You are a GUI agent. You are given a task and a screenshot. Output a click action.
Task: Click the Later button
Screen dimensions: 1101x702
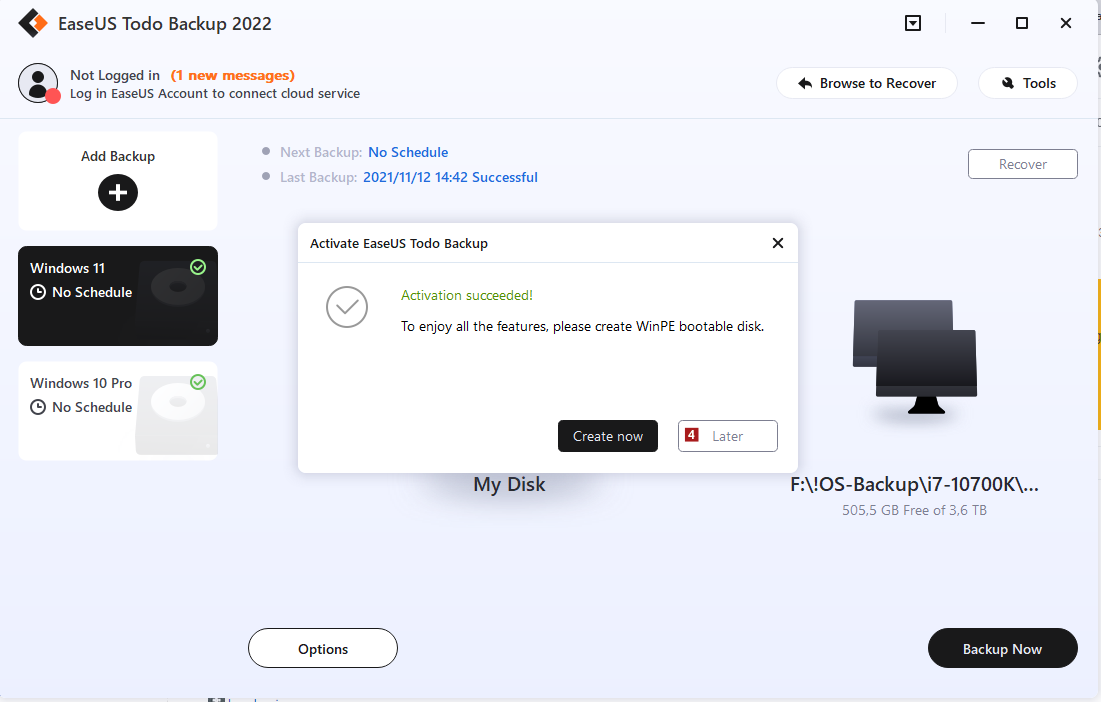(727, 436)
